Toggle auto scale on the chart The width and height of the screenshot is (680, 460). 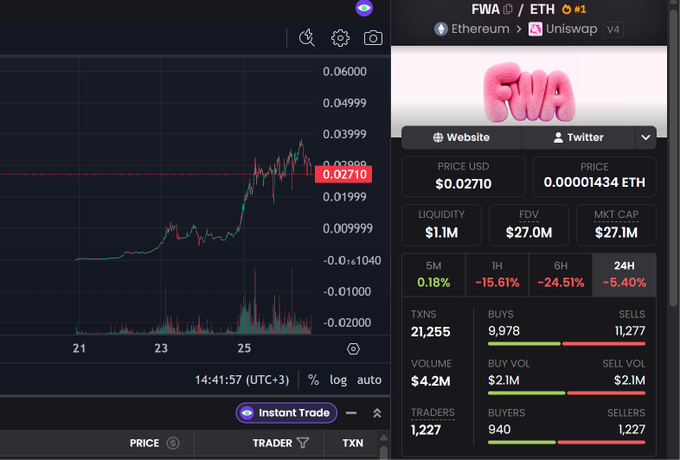tap(369, 380)
